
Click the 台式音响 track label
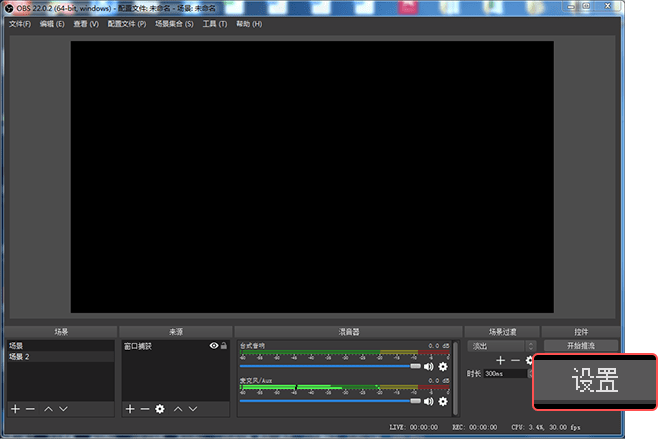pos(252,346)
